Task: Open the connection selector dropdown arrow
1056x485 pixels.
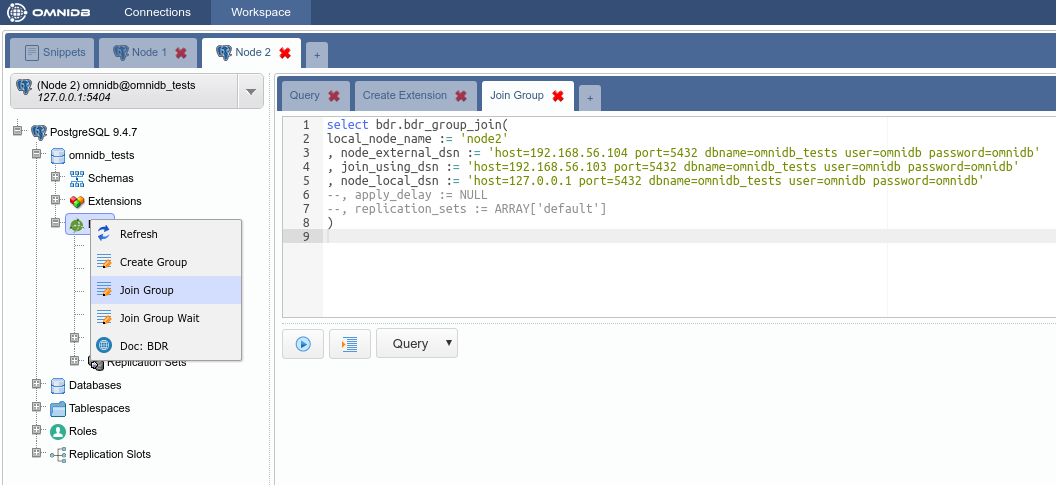Action: pos(250,92)
